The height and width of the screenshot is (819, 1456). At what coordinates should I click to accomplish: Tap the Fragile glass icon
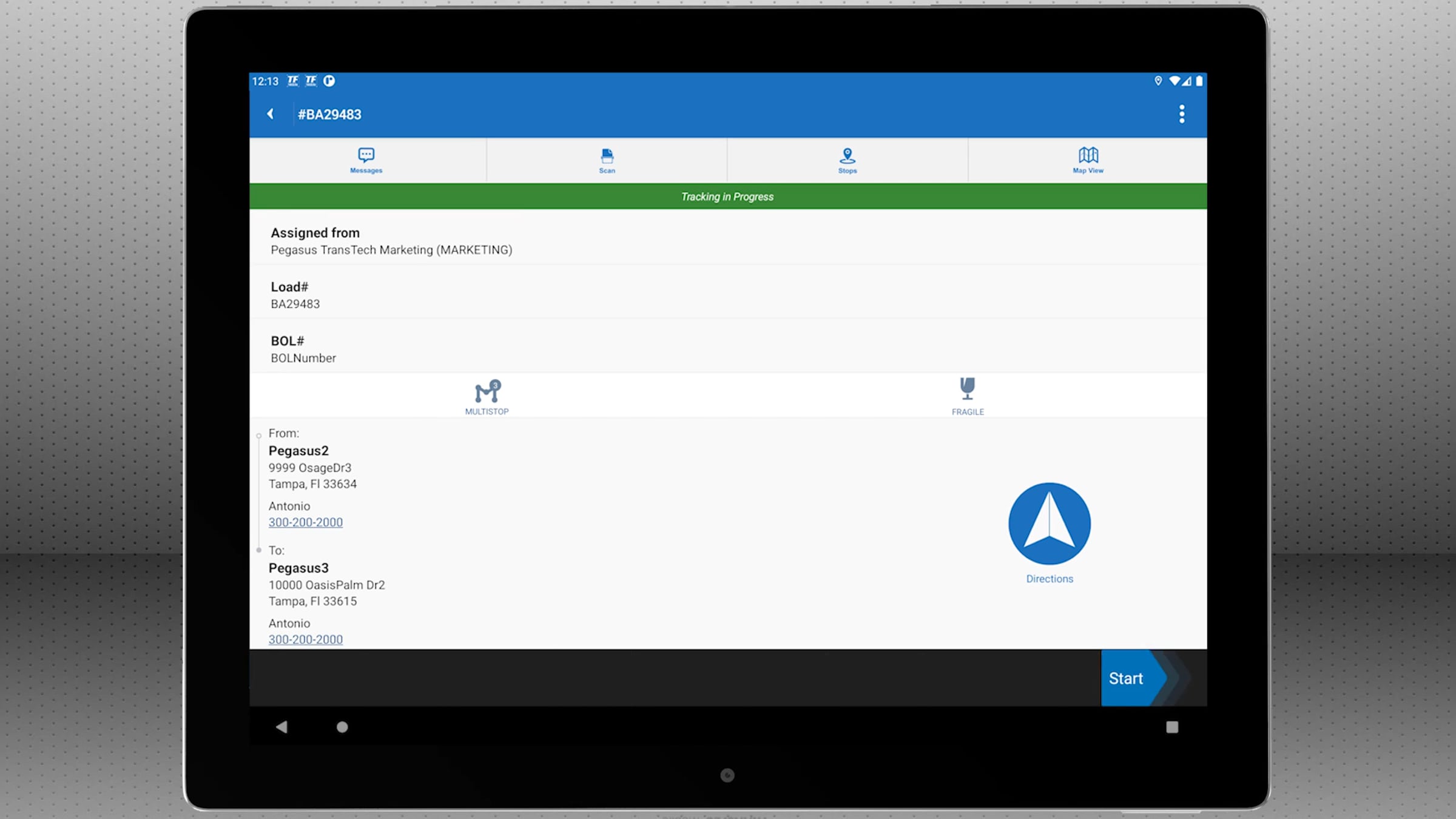[x=967, y=389]
